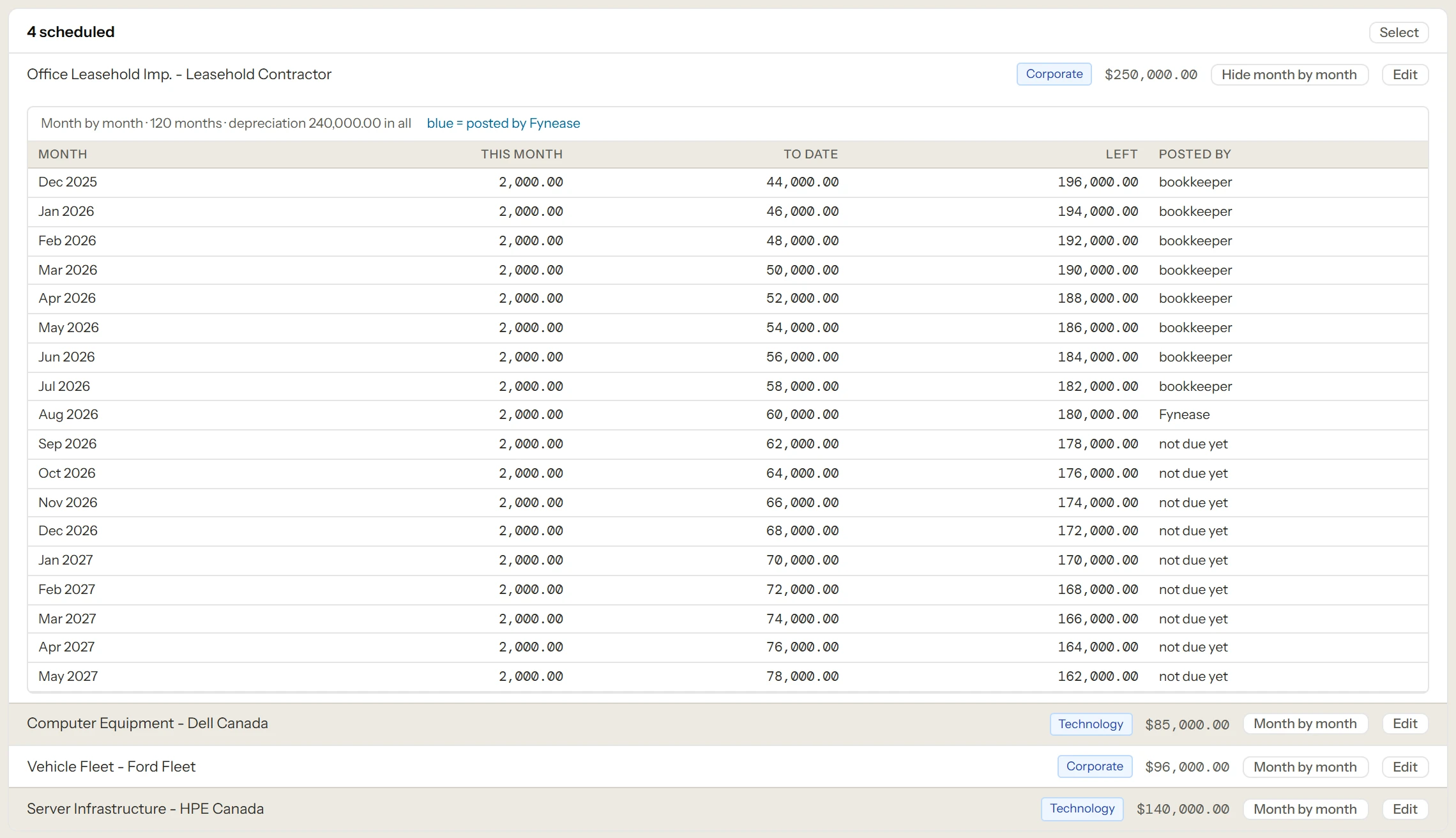Click the $85,000.00 amount

1187,724
